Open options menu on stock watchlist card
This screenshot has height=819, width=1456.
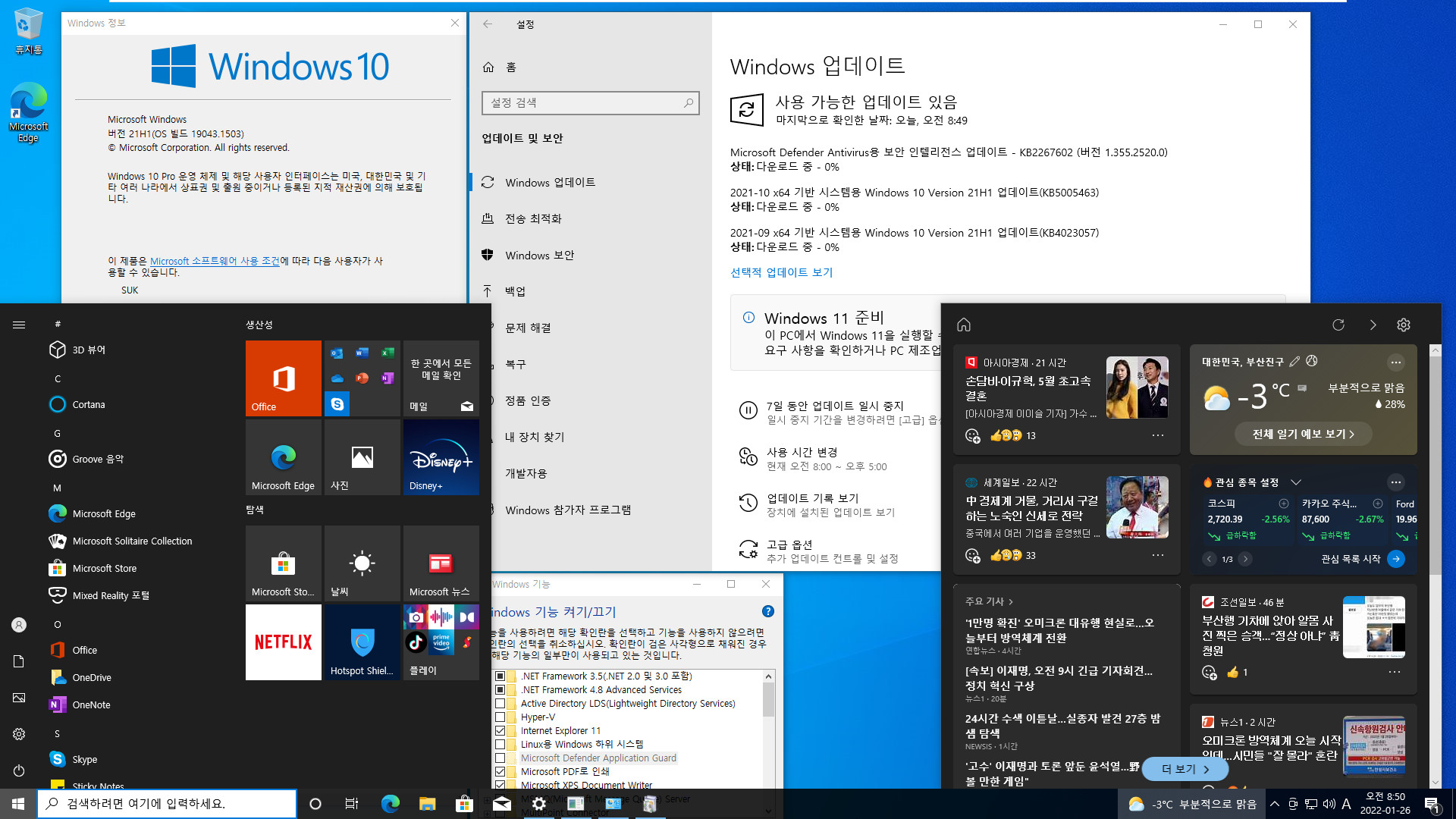(1396, 482)
